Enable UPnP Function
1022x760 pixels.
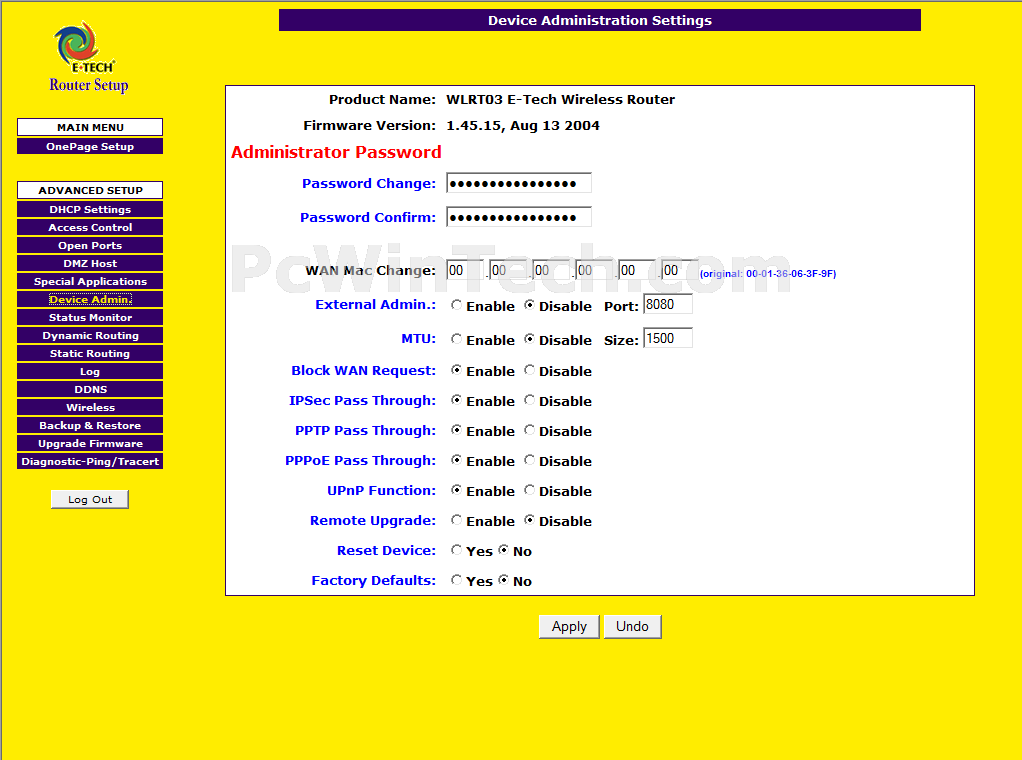pyautogui.click(x=456, y=490)
